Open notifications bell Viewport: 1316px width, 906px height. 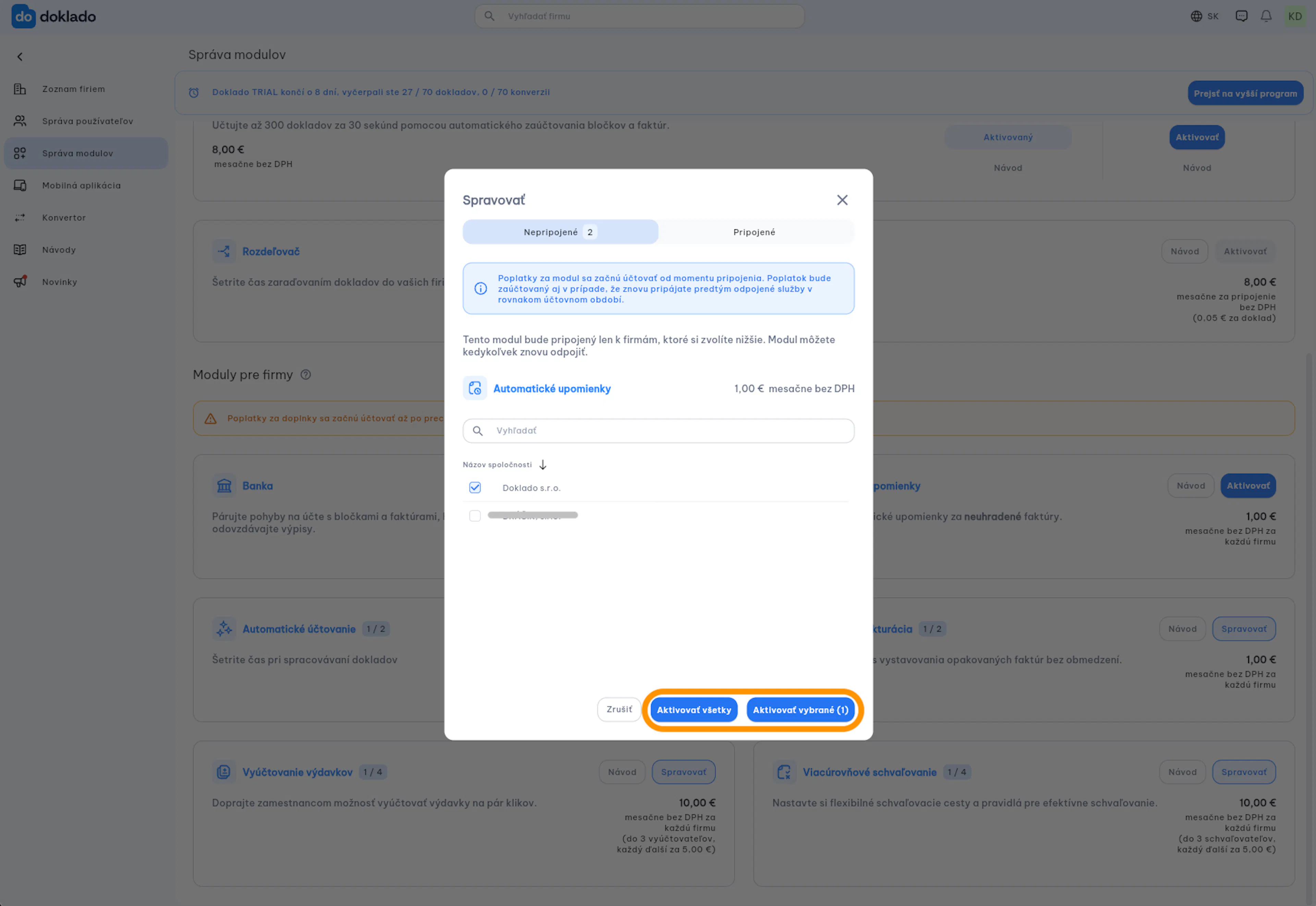click(x=1266, y=16)
